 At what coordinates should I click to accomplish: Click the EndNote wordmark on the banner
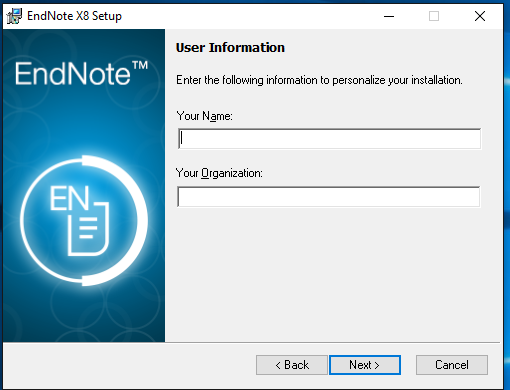(73, 73)
